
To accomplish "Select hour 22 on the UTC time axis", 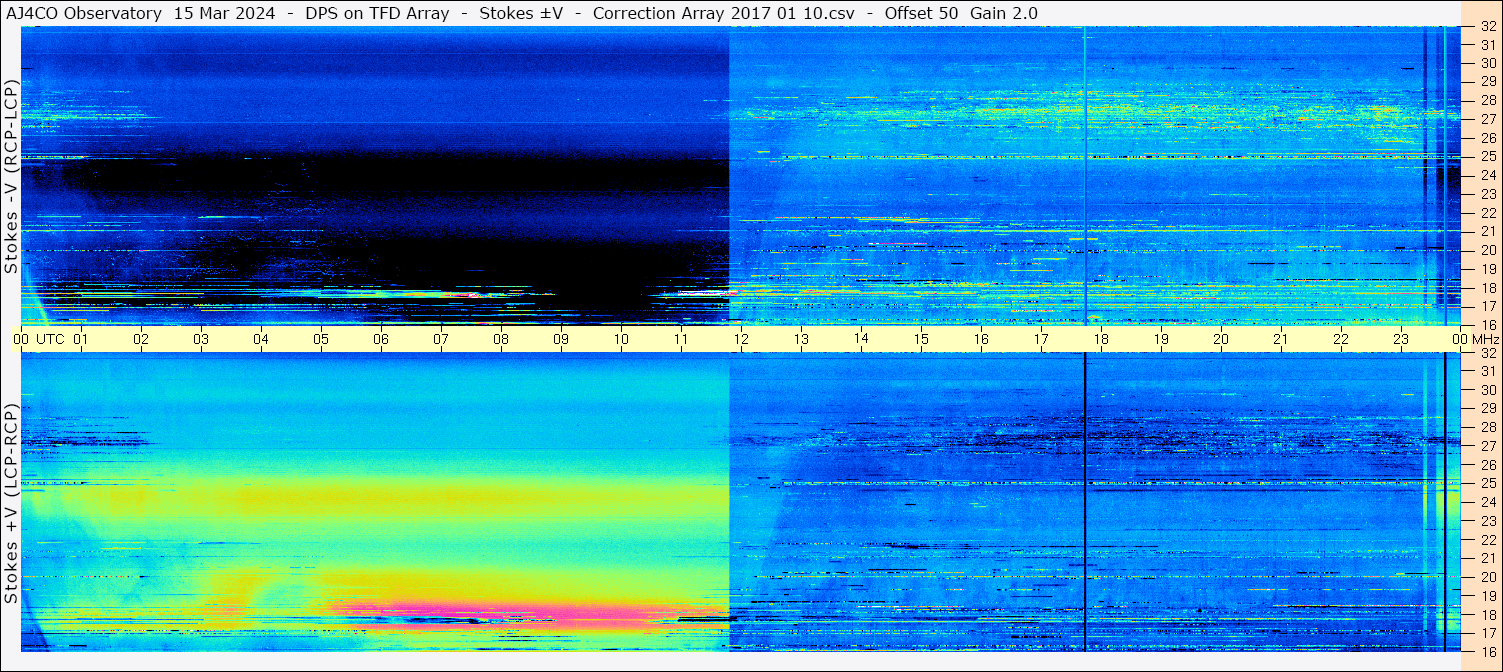I will coord(1341,339).
